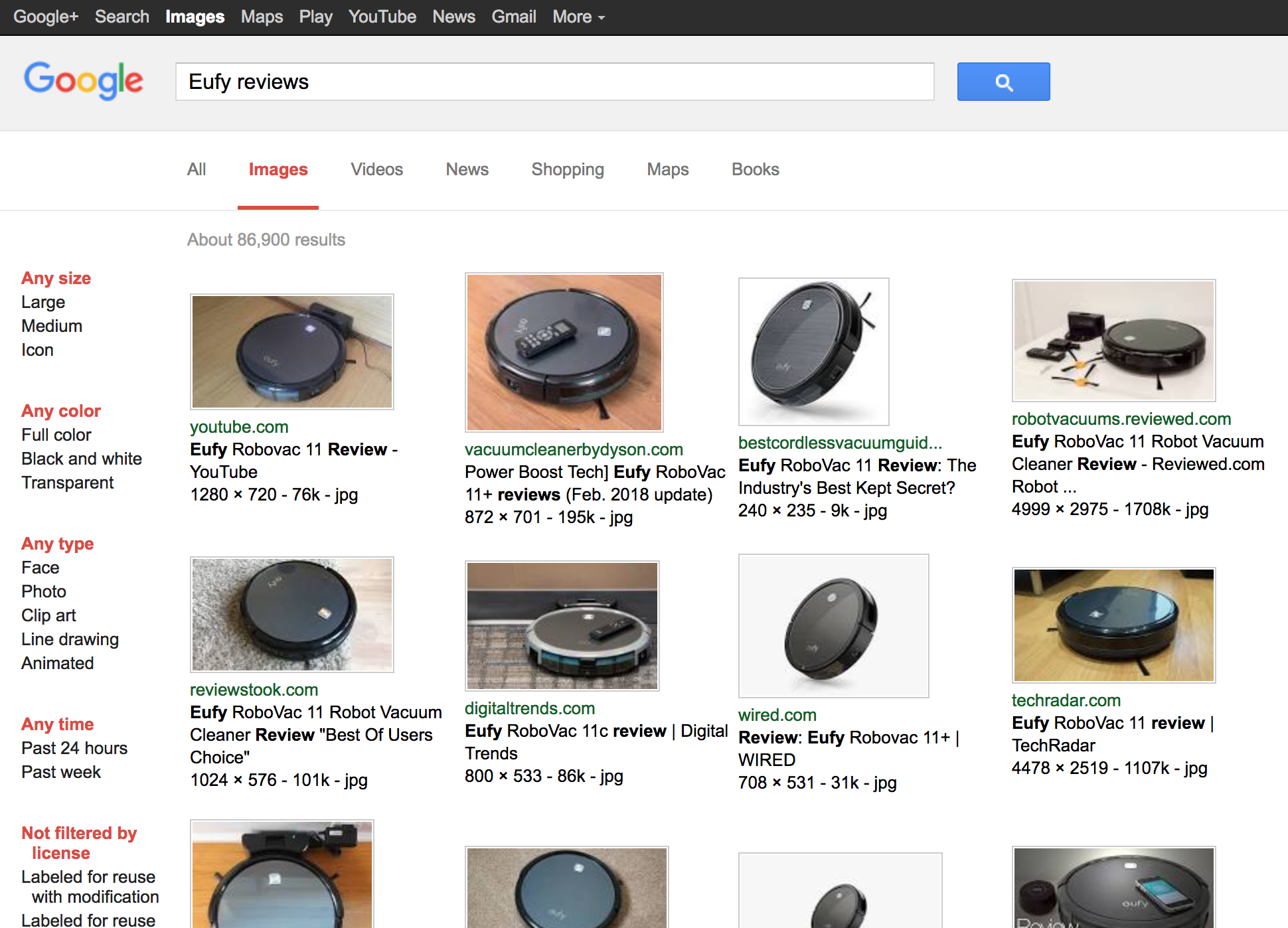Open the vacuumcleanerbydyson.com image thumbnail
The image size is (1288, 928).
564,352
